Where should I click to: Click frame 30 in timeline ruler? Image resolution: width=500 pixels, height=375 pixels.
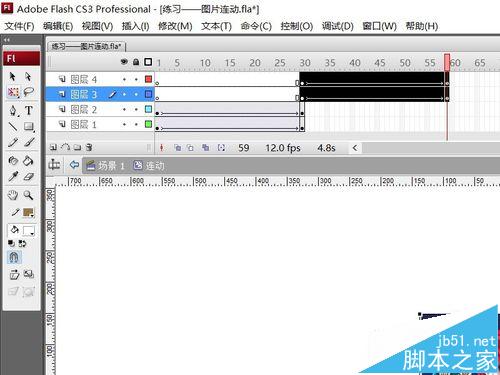click(304, 63)
